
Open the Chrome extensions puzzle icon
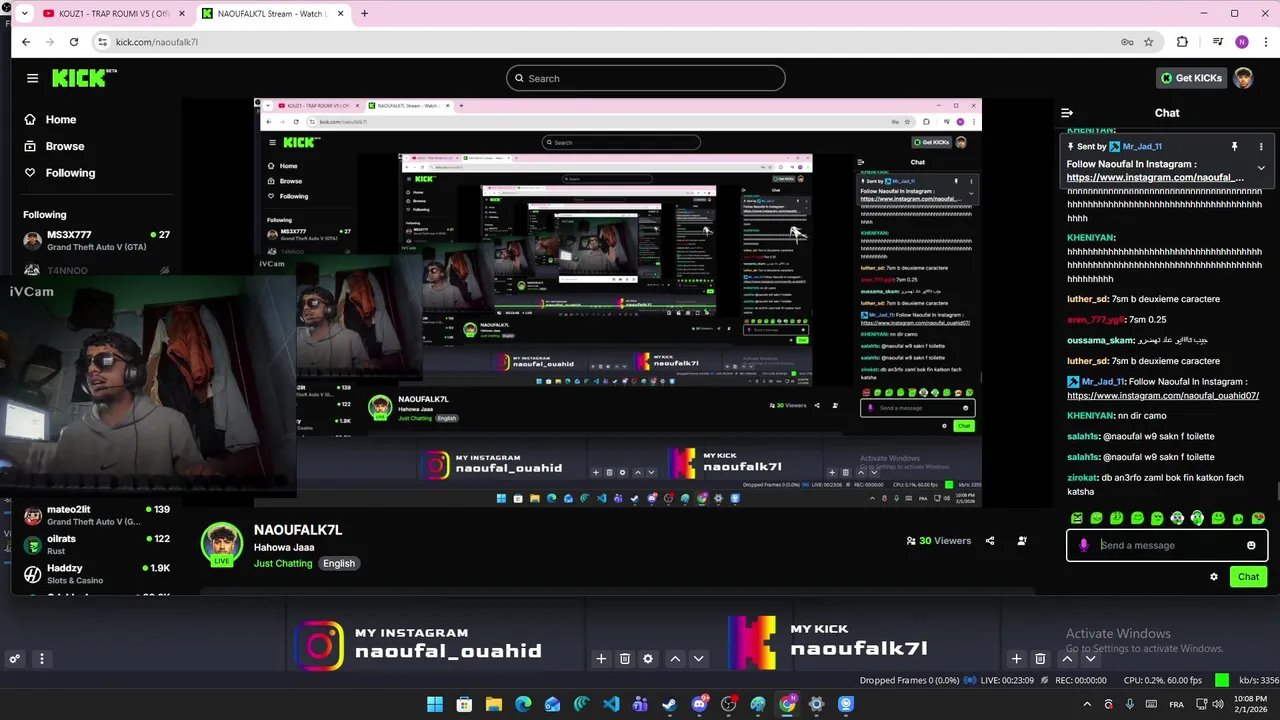[x=1182, y=42]
